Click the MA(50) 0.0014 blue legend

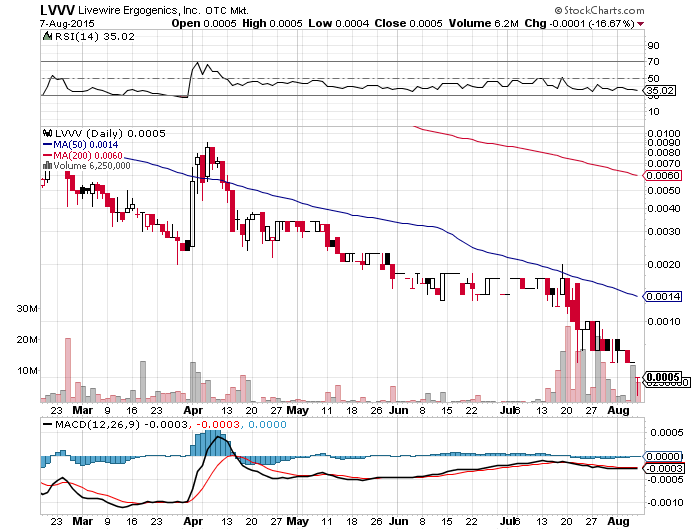coord(80,145)
